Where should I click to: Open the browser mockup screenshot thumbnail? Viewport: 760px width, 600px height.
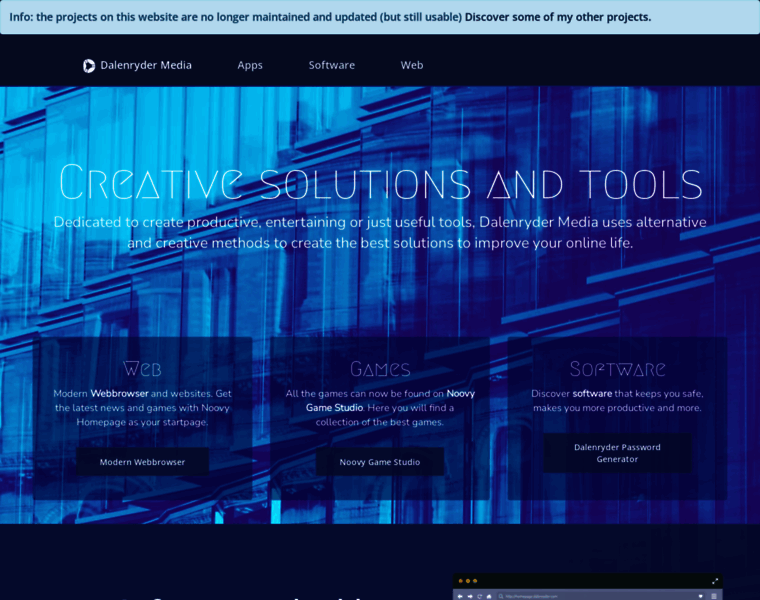pos(587,587)
